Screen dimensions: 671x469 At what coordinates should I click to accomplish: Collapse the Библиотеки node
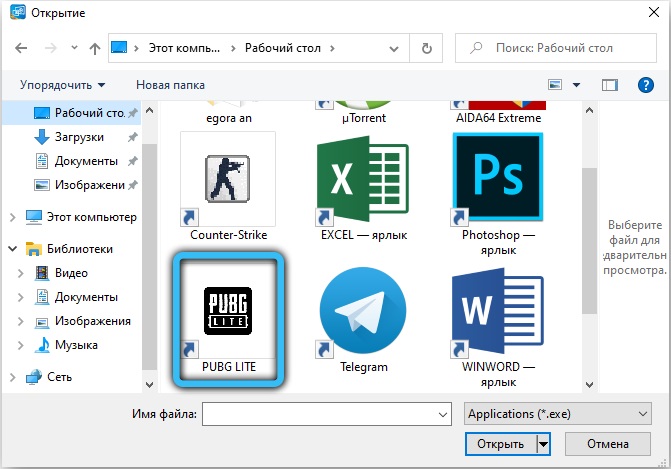[x=12, y=249]
